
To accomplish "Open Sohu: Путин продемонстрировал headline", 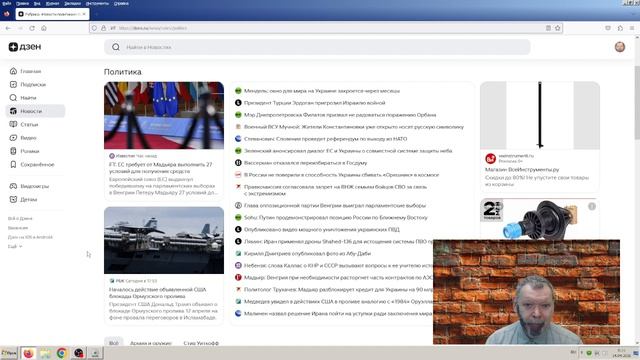I will click(336, 218).
